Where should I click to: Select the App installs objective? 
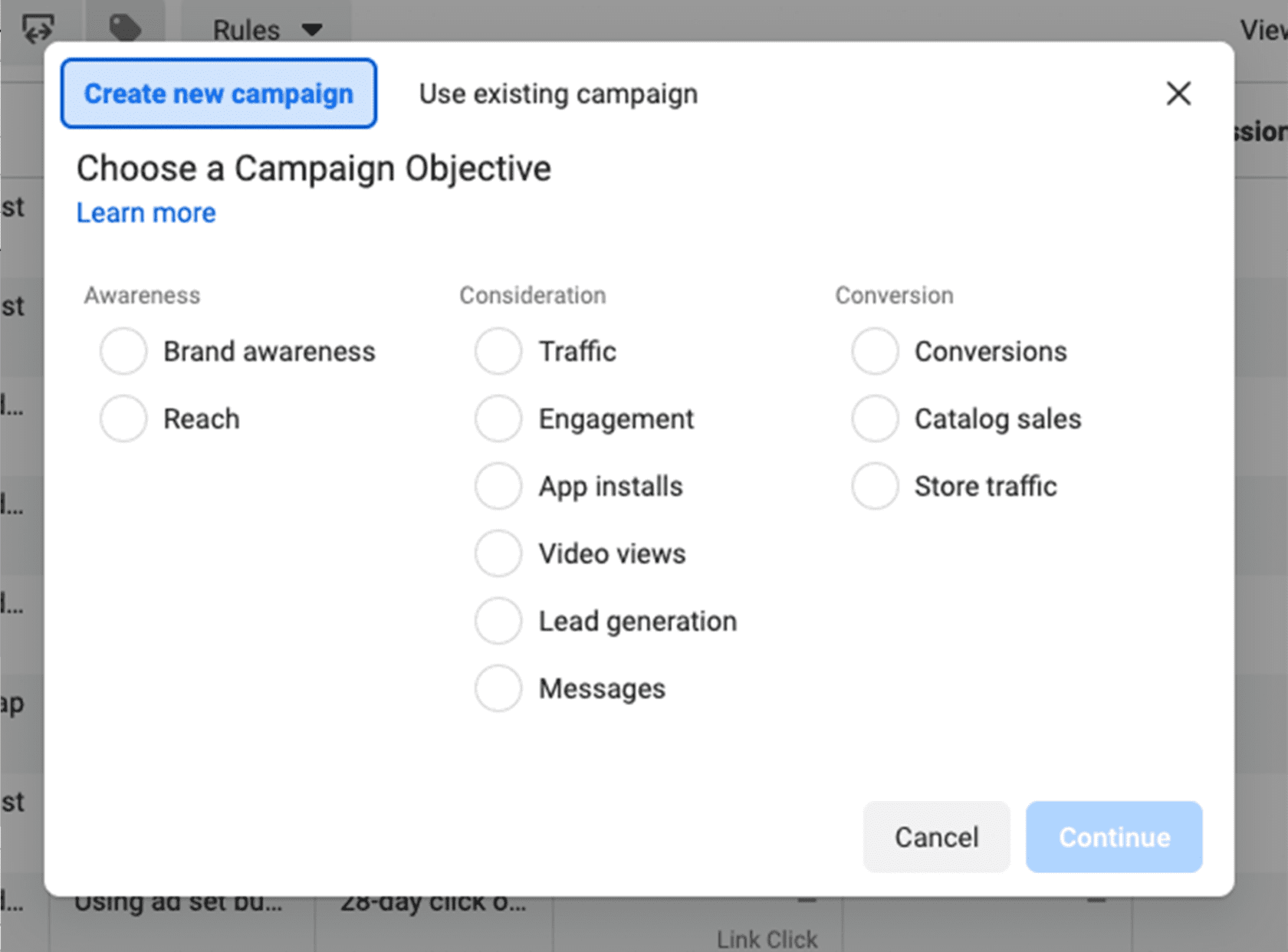coord(498,486)
